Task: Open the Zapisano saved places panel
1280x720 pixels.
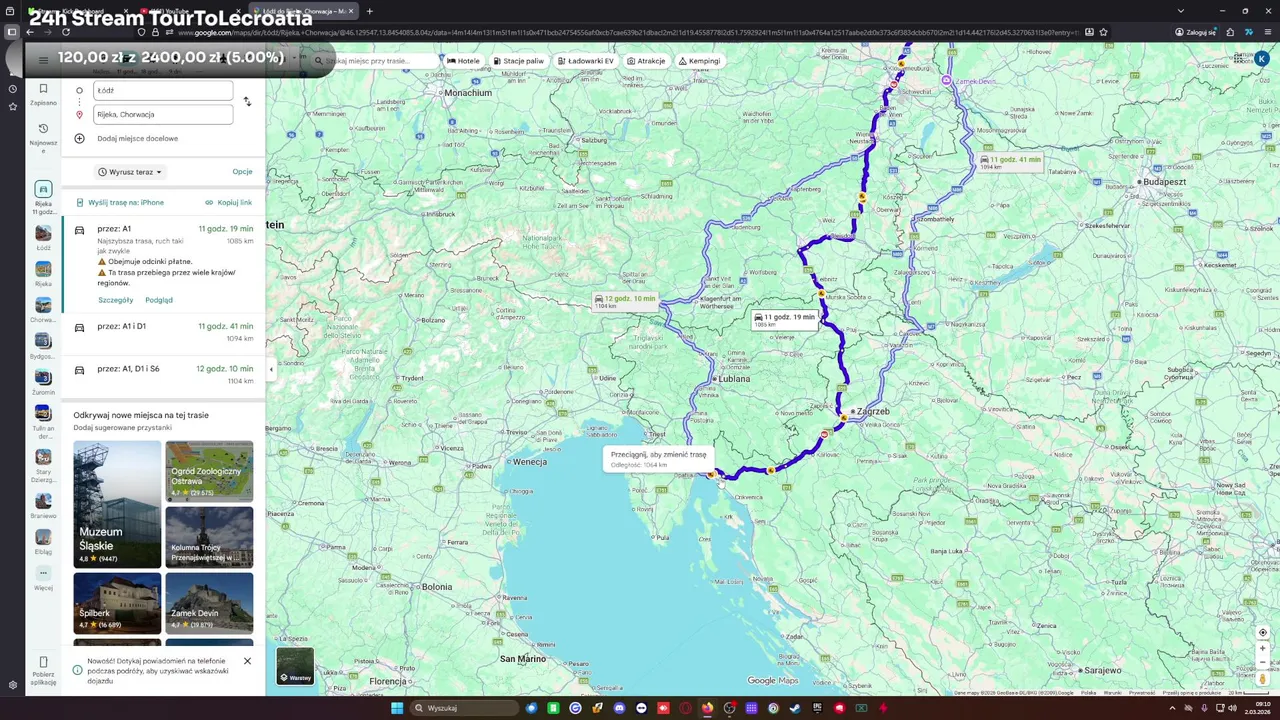Action: pos(43,95)
